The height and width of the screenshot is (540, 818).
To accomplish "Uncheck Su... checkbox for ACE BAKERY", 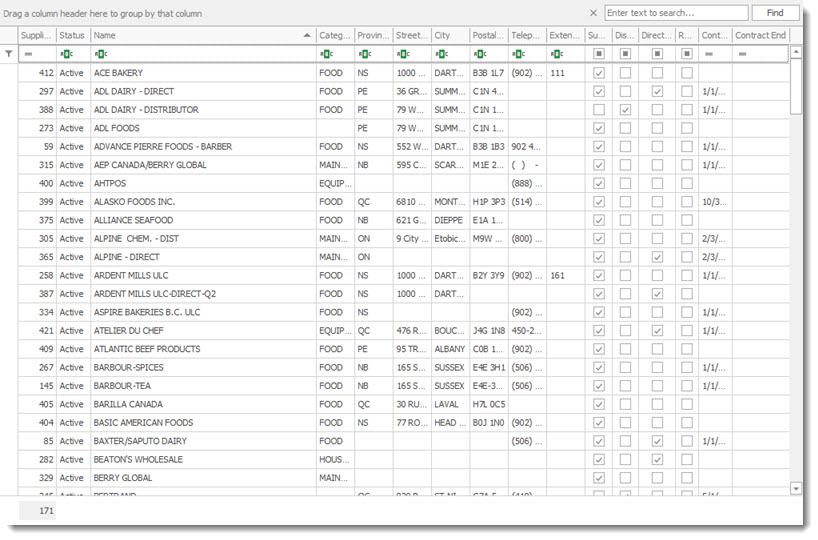I will (x=599, y=73).
